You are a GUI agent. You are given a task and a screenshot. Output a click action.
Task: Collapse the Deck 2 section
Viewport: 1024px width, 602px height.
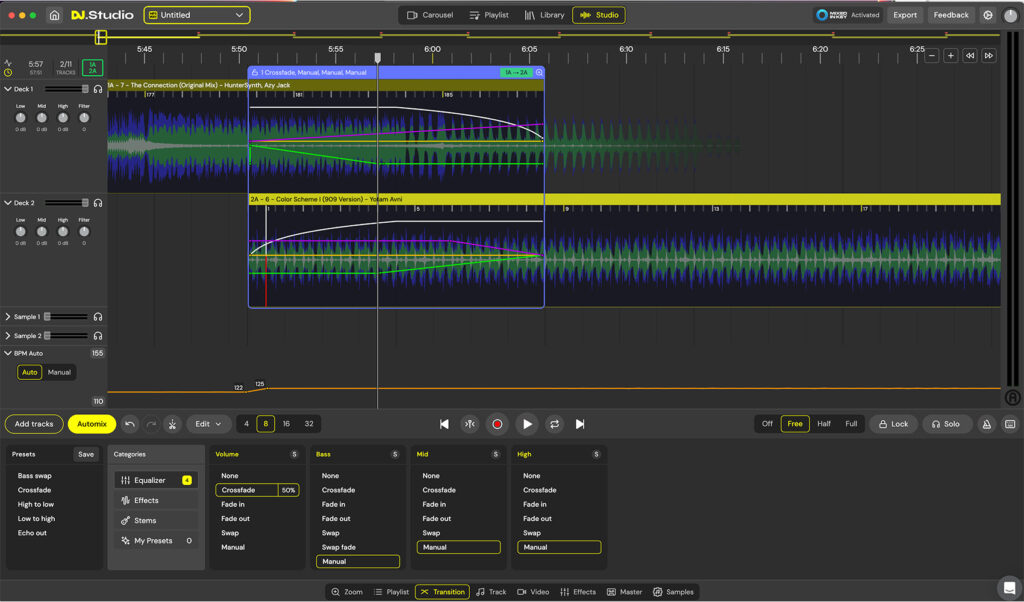[x=8, y=203]
